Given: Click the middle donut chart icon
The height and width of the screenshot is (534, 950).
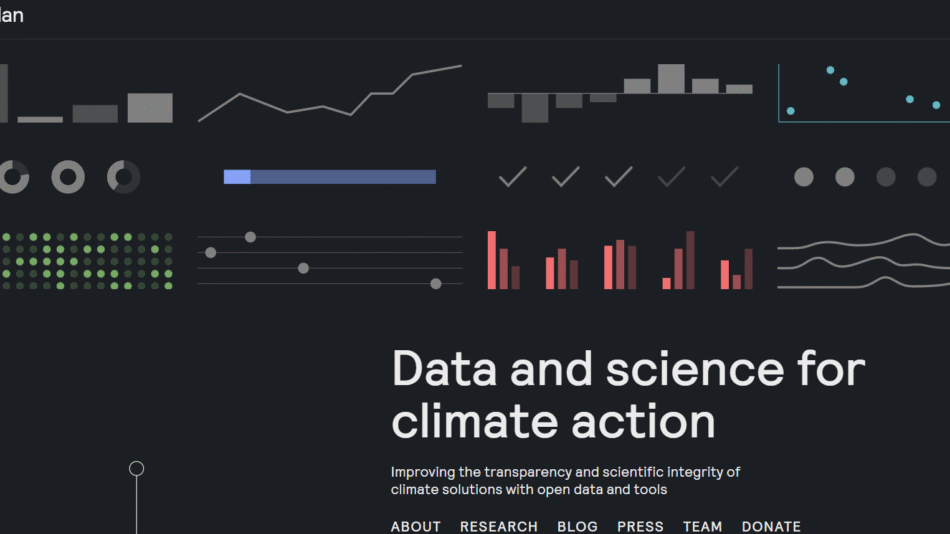Looking at the screenshot, I should (68, 177).
